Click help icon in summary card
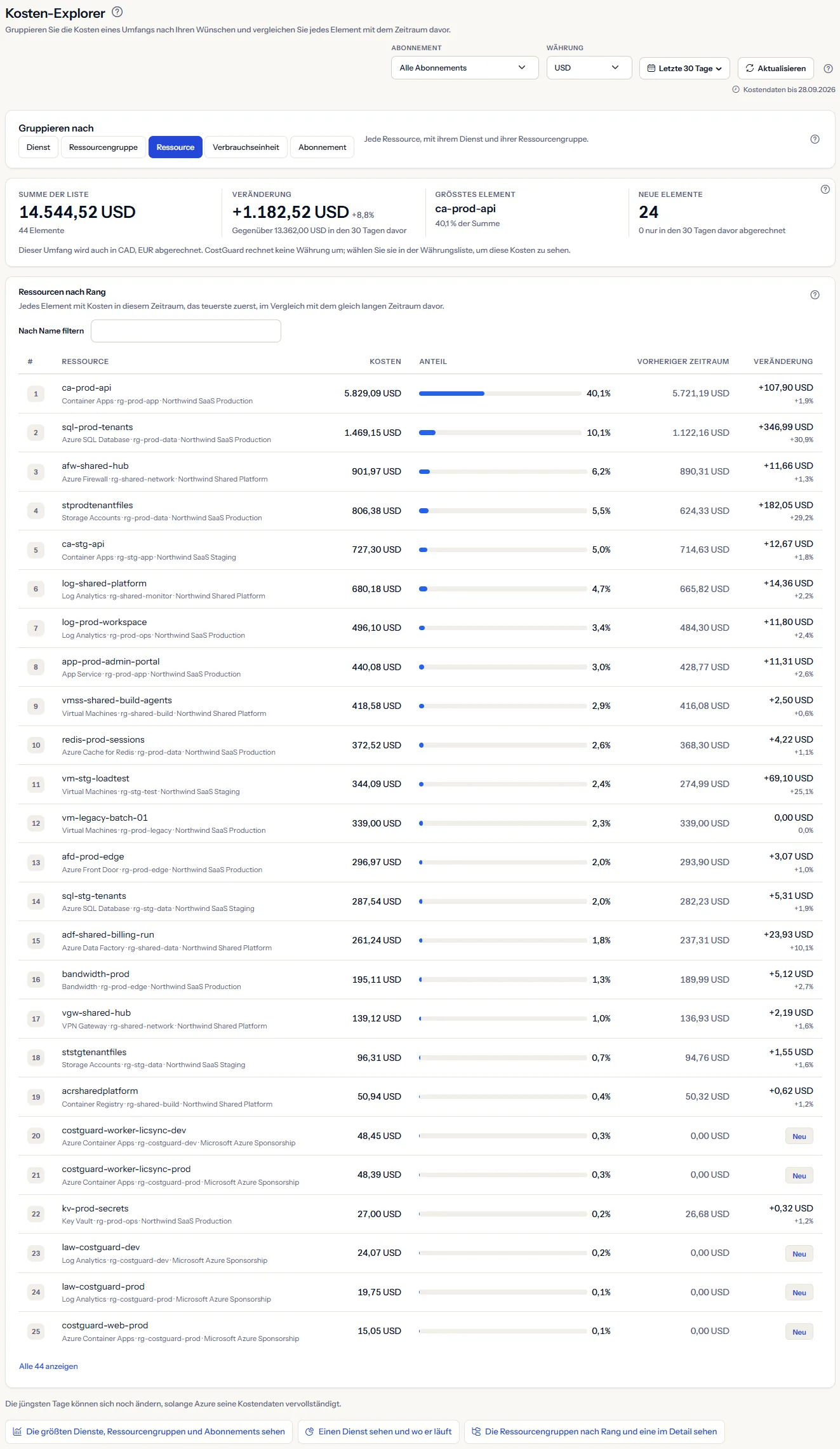Viewport: 840px width, 1449px height. coord(825,189)
